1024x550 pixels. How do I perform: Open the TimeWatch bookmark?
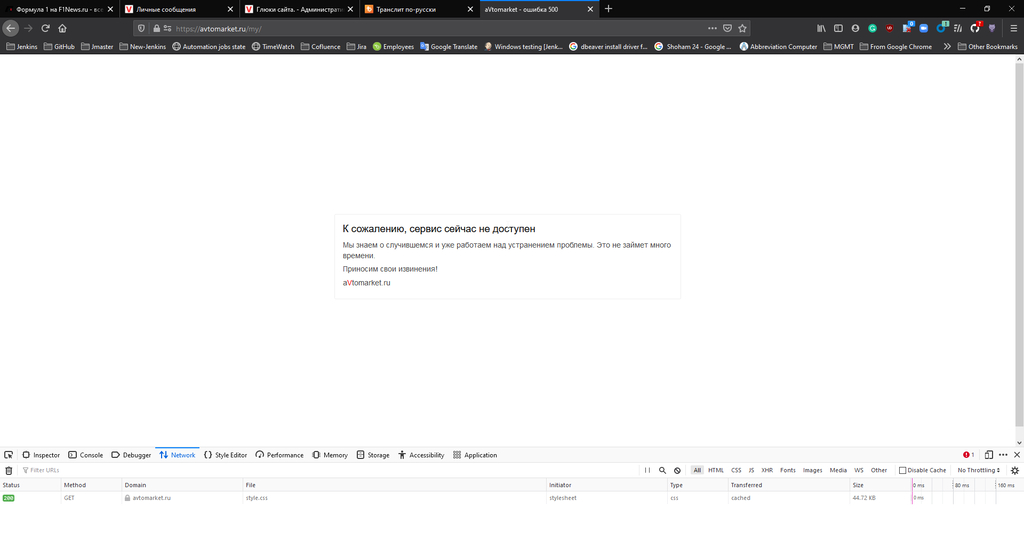[x=273, y=46]
